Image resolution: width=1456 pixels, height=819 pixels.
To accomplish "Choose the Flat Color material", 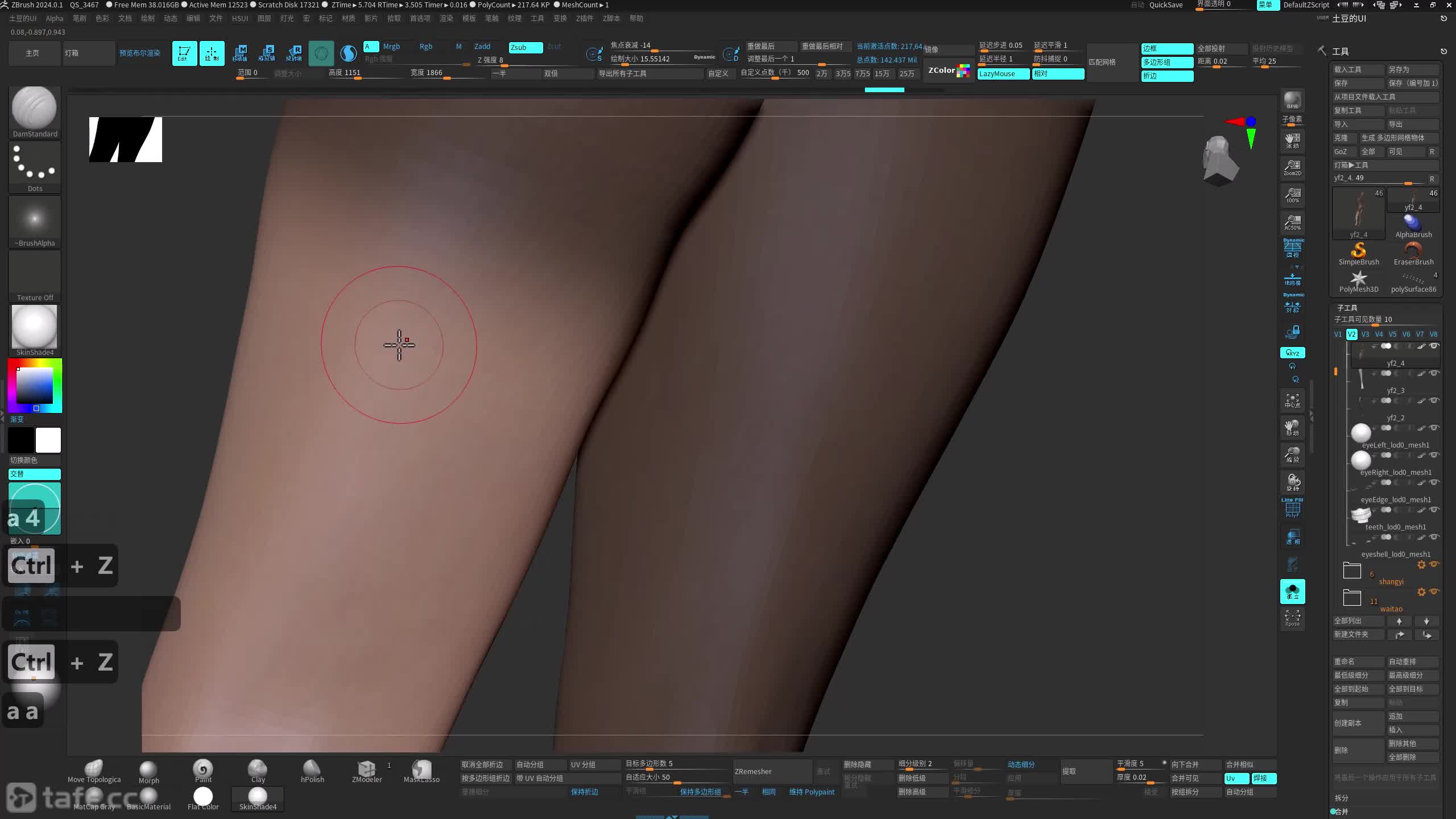I will coord(203,799).
